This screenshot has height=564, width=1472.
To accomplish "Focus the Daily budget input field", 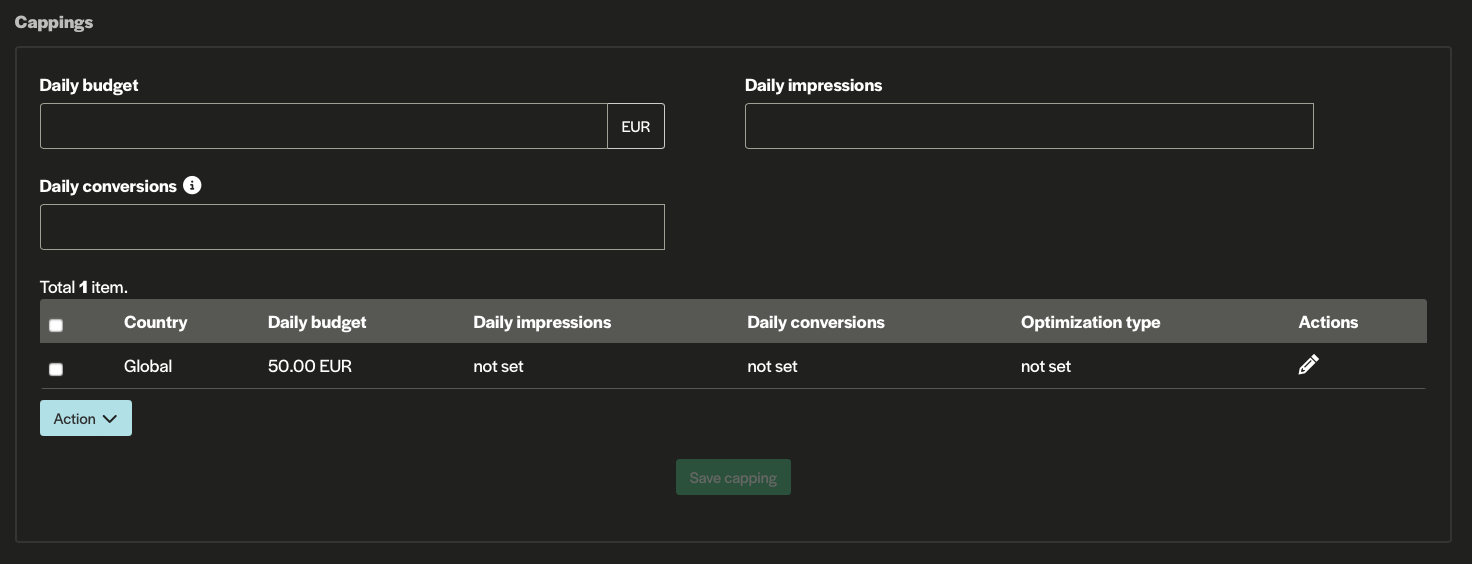I will tap(323, 126).
